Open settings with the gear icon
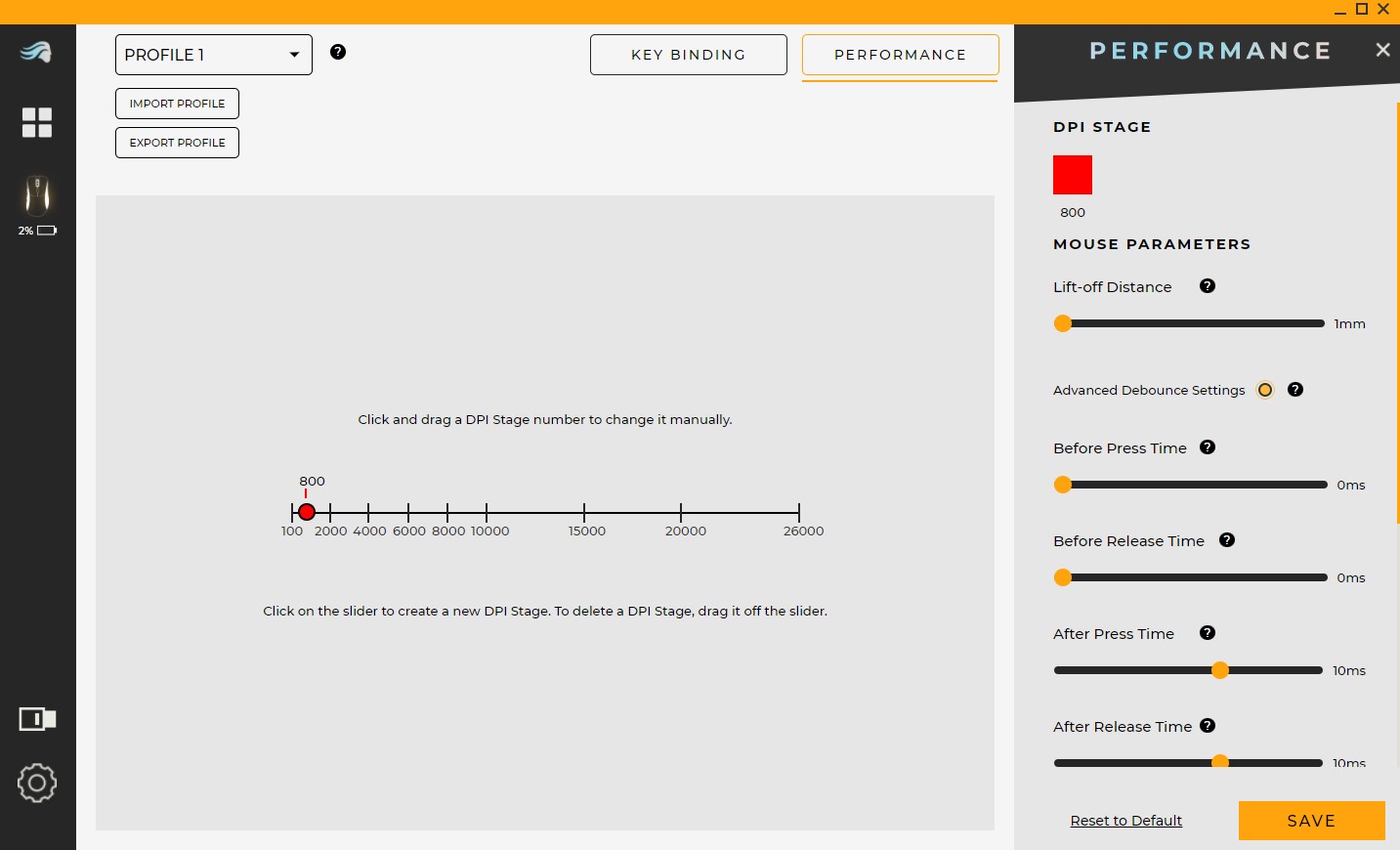 (37, 783)
